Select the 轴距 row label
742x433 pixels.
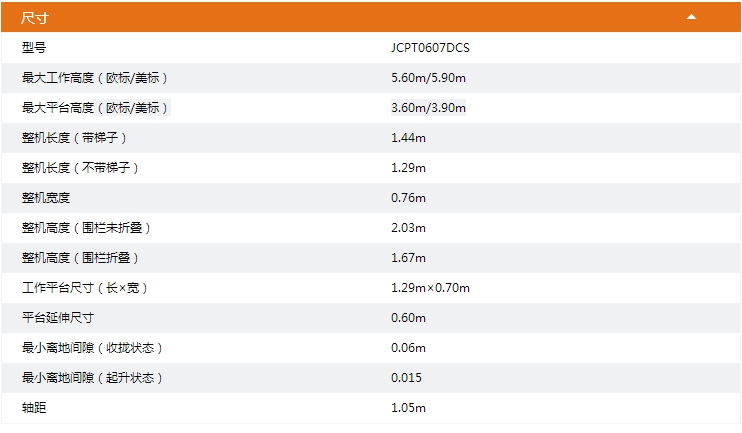(34, 407)
